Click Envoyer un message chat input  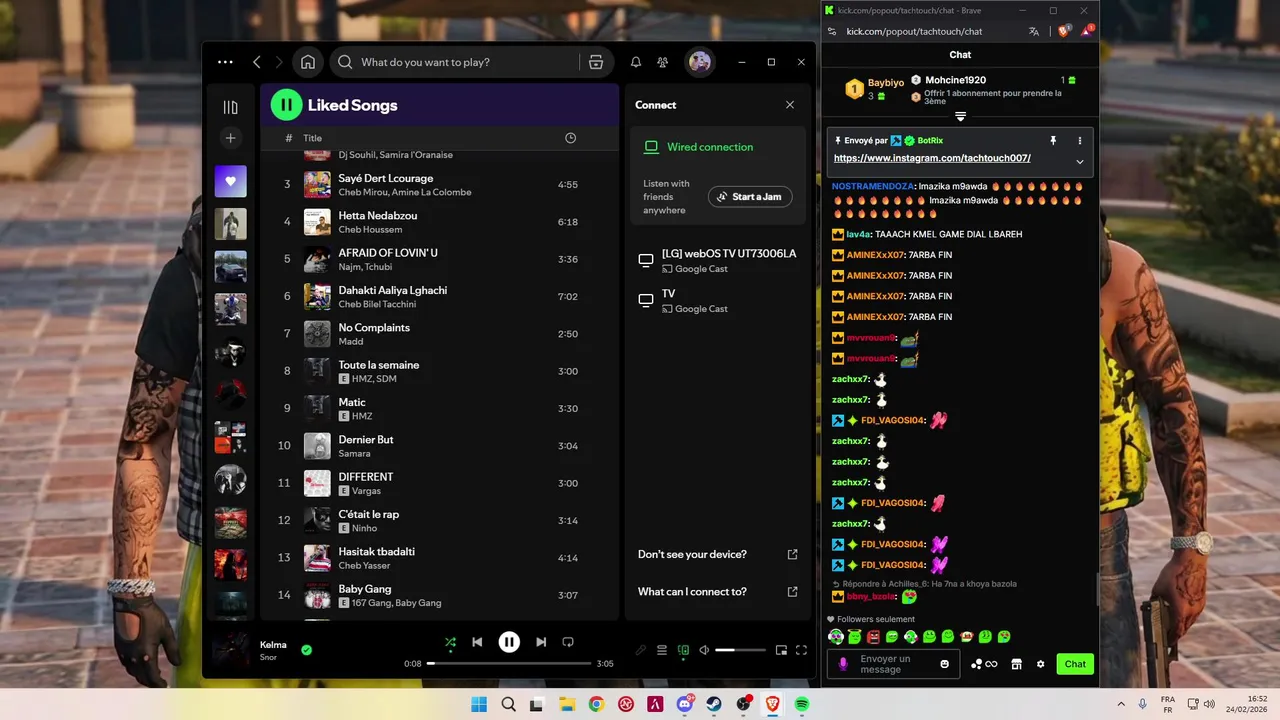point(893,664)
